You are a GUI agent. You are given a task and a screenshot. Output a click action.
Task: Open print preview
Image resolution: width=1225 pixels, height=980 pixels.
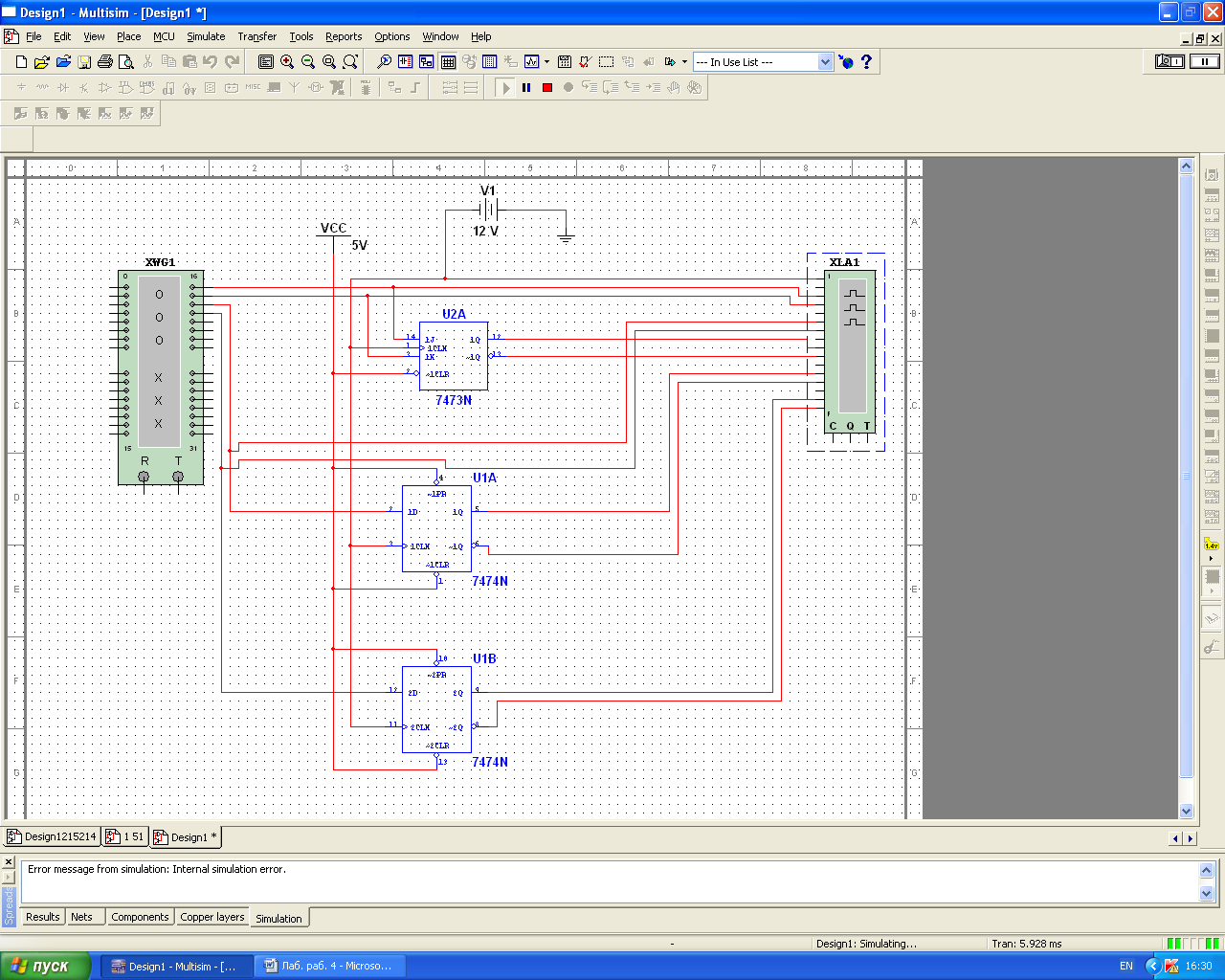pos(125,61)
